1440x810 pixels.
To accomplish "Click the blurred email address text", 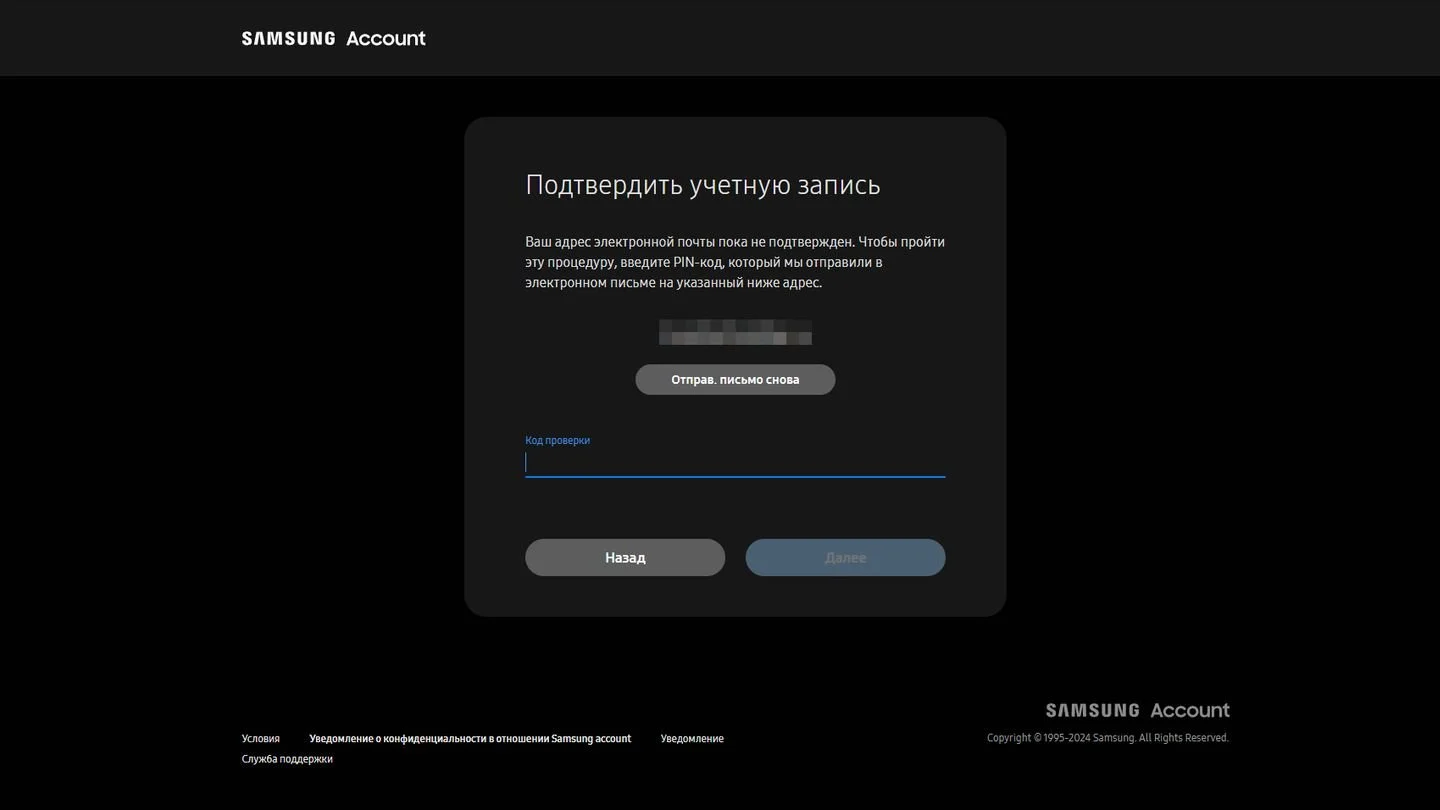I will point(735,332).
